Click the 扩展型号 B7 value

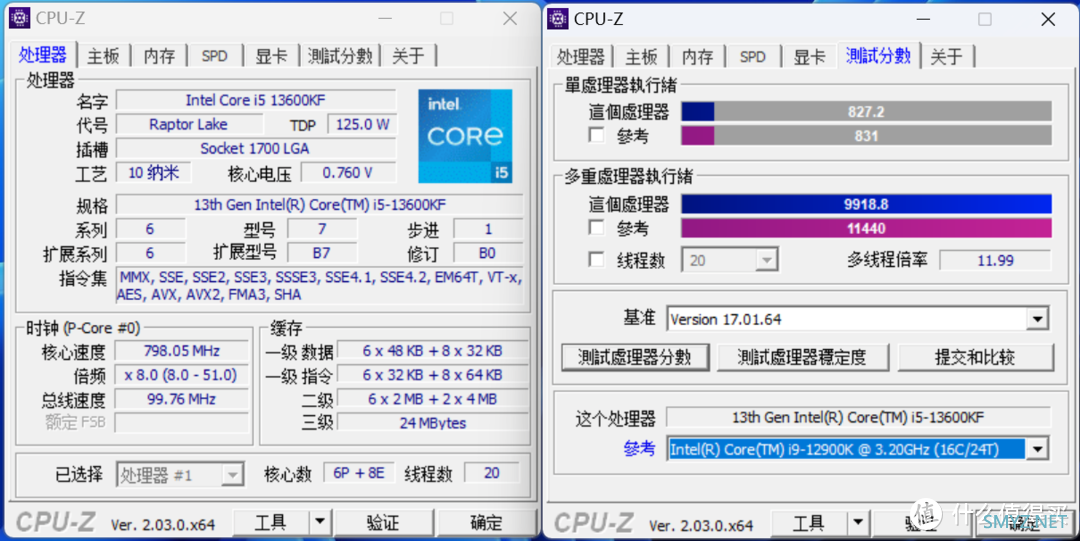[x=322, y=253]
